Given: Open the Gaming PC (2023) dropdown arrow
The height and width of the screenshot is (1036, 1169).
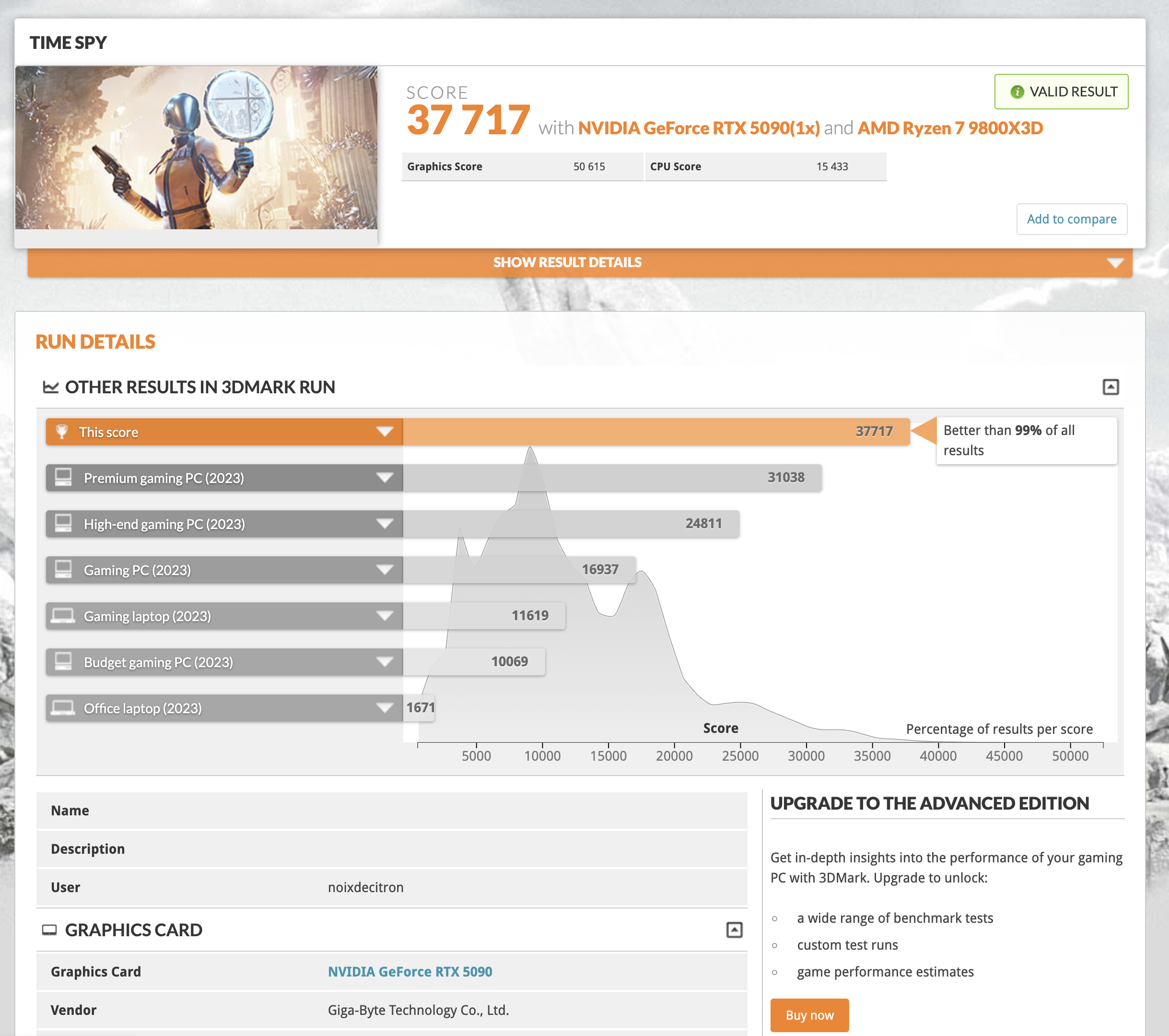Looking at the screenshot, I should coord(385,570).
